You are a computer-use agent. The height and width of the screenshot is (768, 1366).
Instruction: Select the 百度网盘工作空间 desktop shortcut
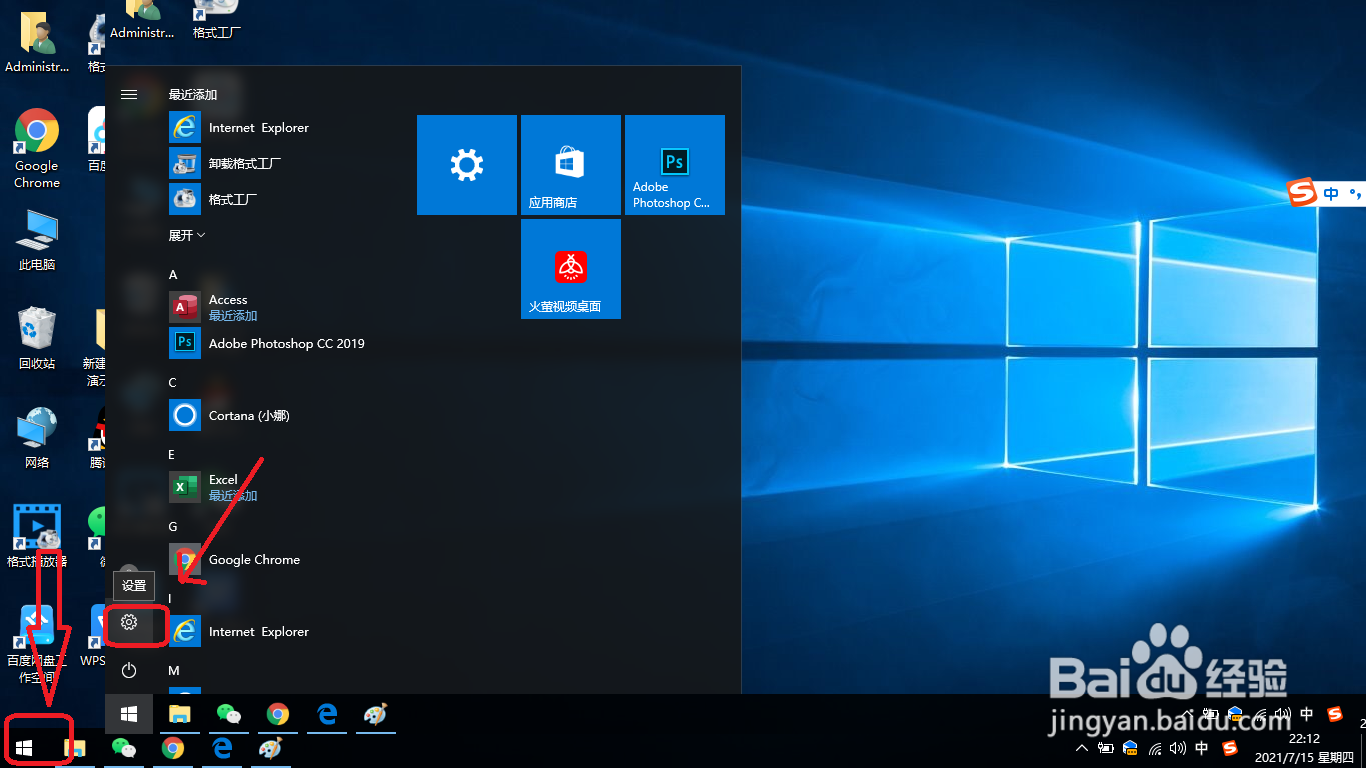tap(37, 644)
